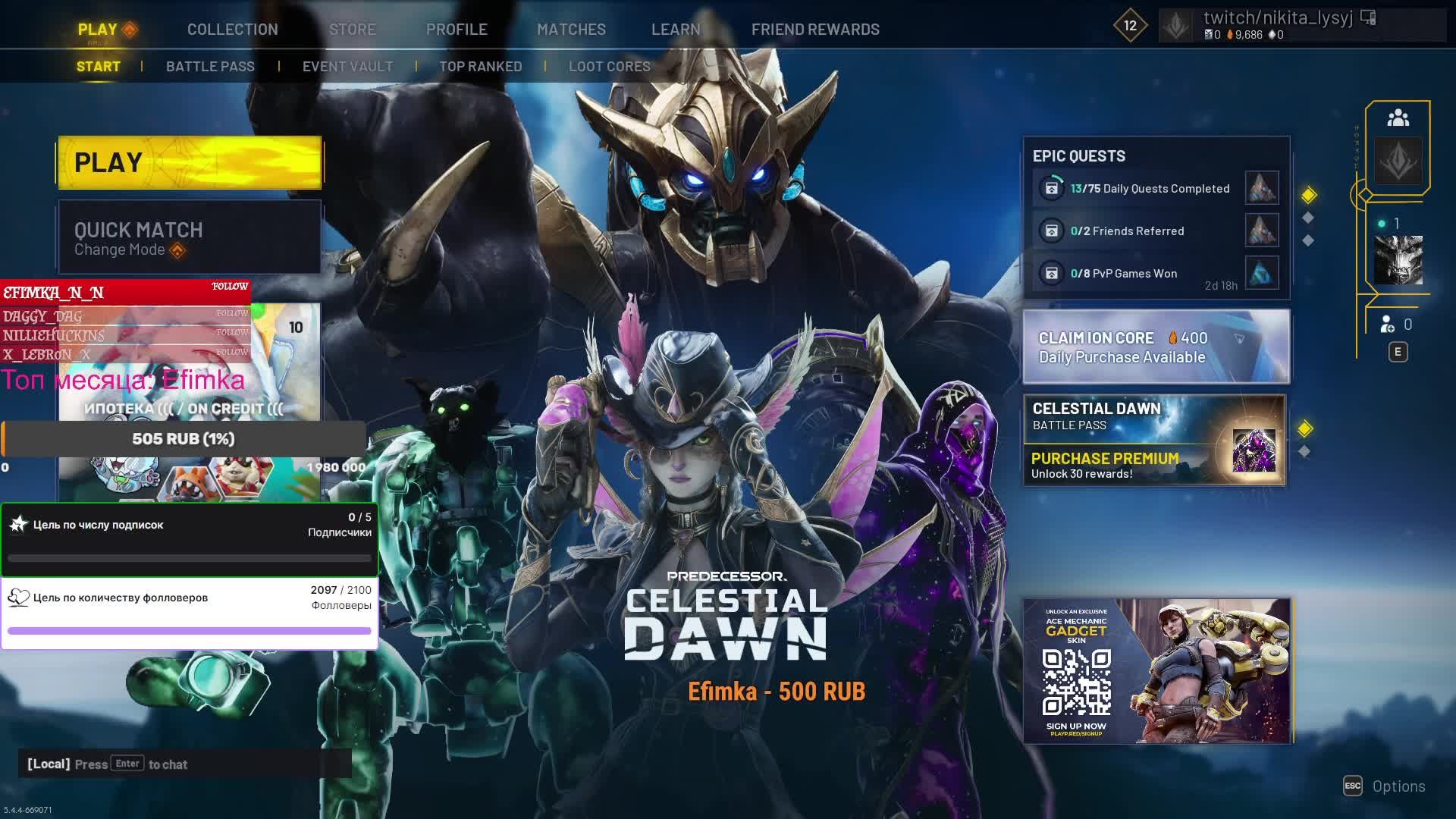
Task: Open the TOP RANKED sub-tab
Action: (x=481, y=67)
